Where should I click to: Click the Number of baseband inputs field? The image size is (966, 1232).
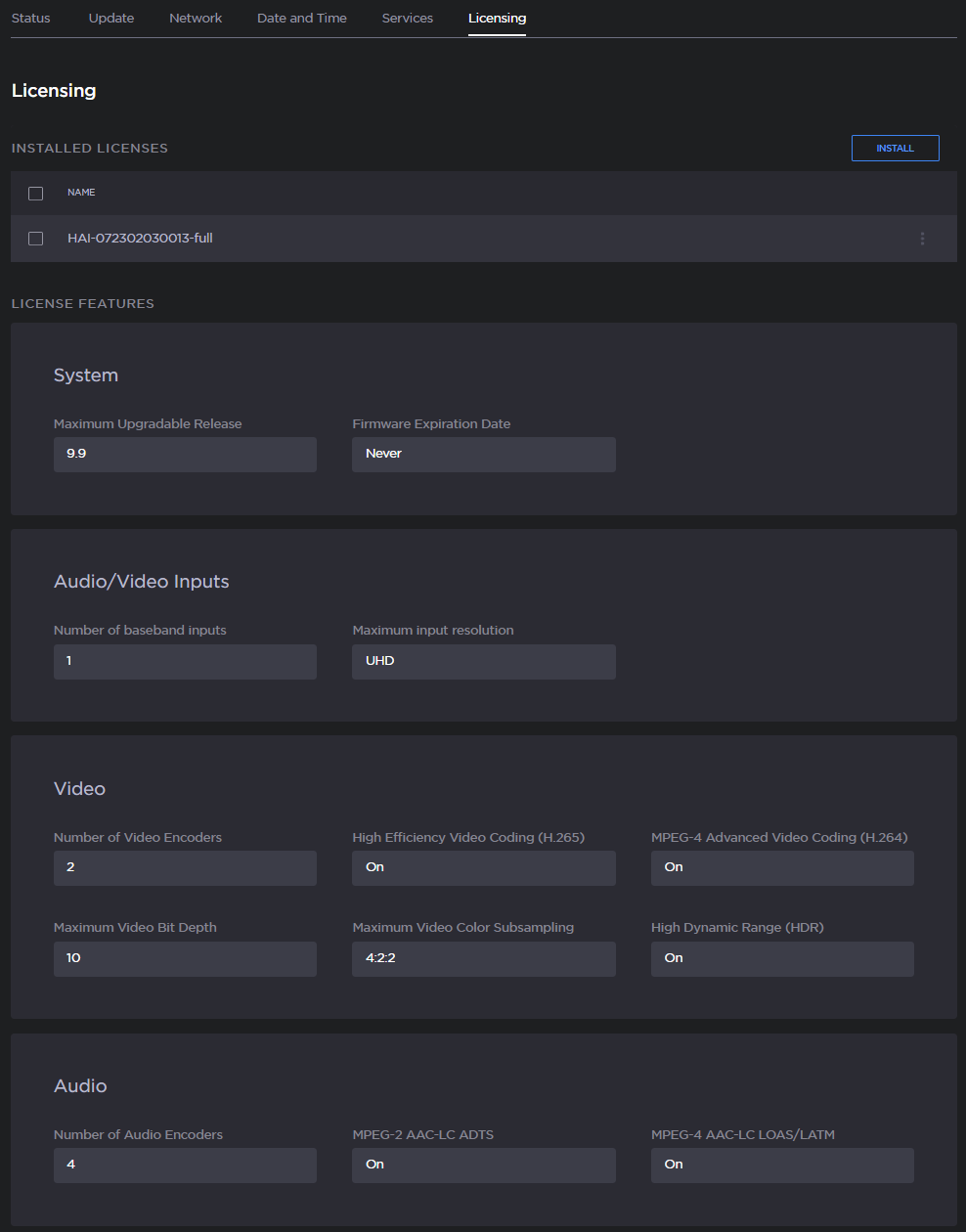[x=185, y=661]
